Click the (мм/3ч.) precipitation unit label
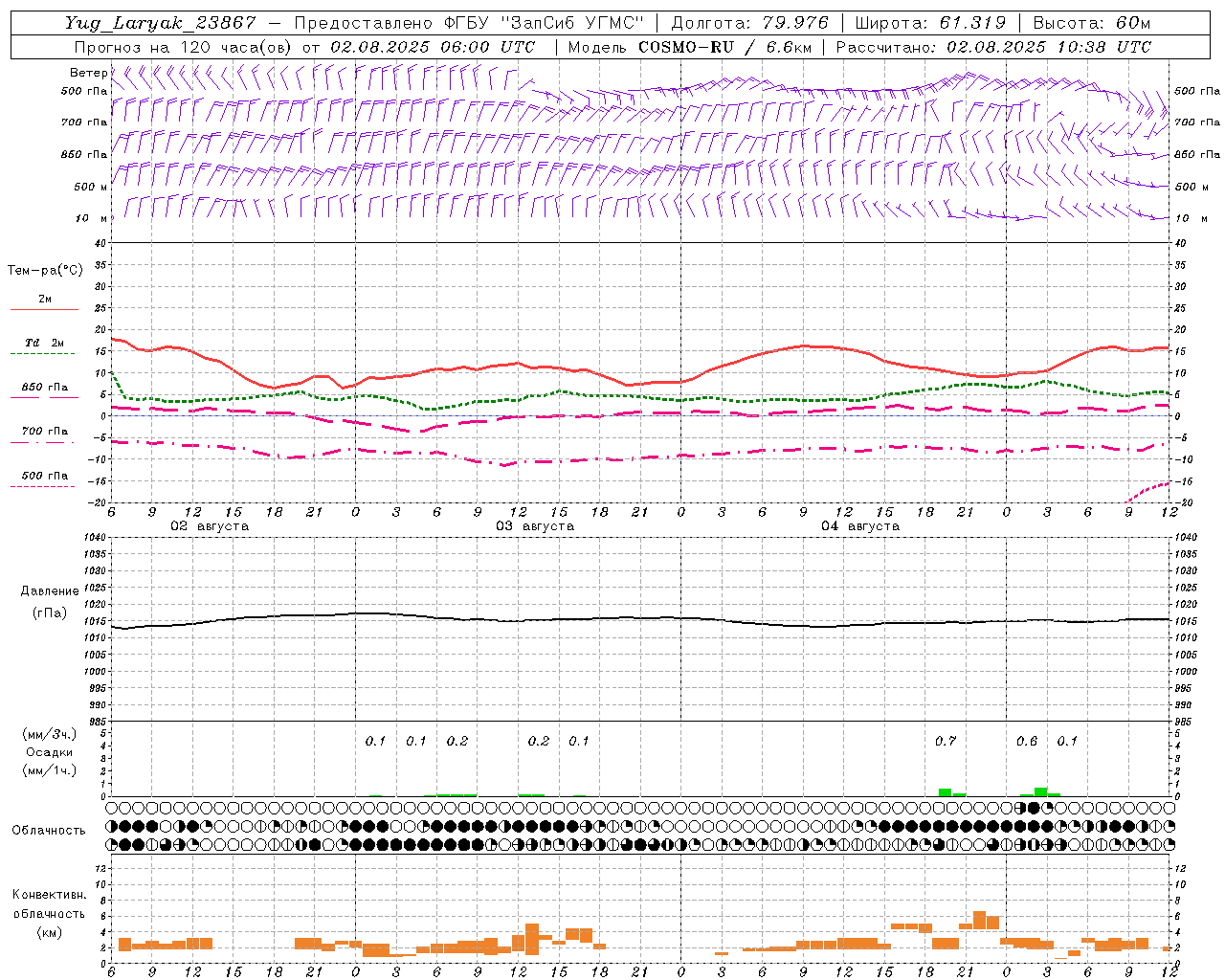The image size is (1225, 980). [x=50, y=734]
